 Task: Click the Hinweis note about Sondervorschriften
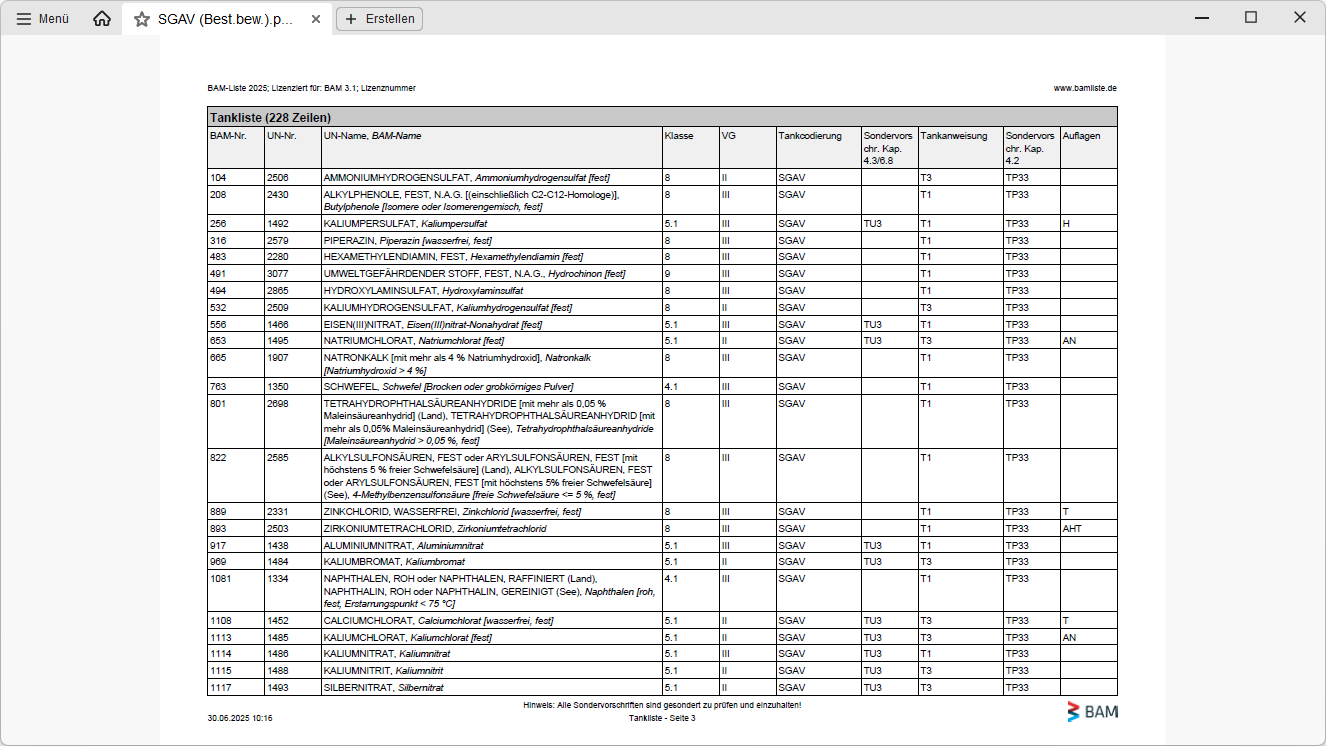pos(662,705)
